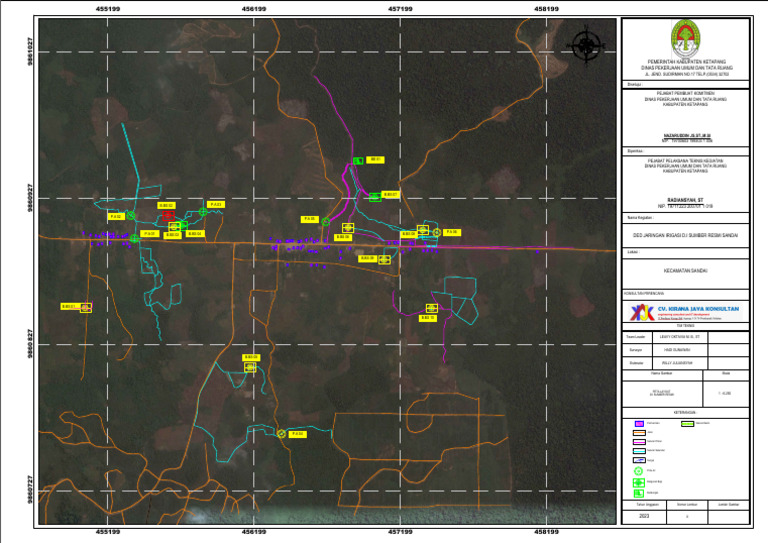Screen dimensions: 768x543
Task: Click the 1 : 6,250 scale cell
Action: click(x=727, y=394)
